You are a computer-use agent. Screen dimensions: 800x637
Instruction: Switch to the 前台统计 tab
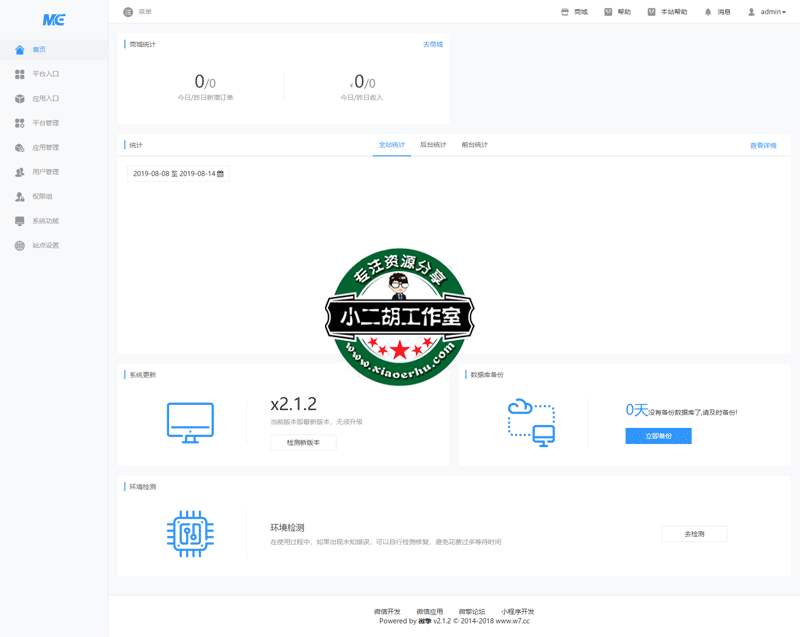coord(475,145)
